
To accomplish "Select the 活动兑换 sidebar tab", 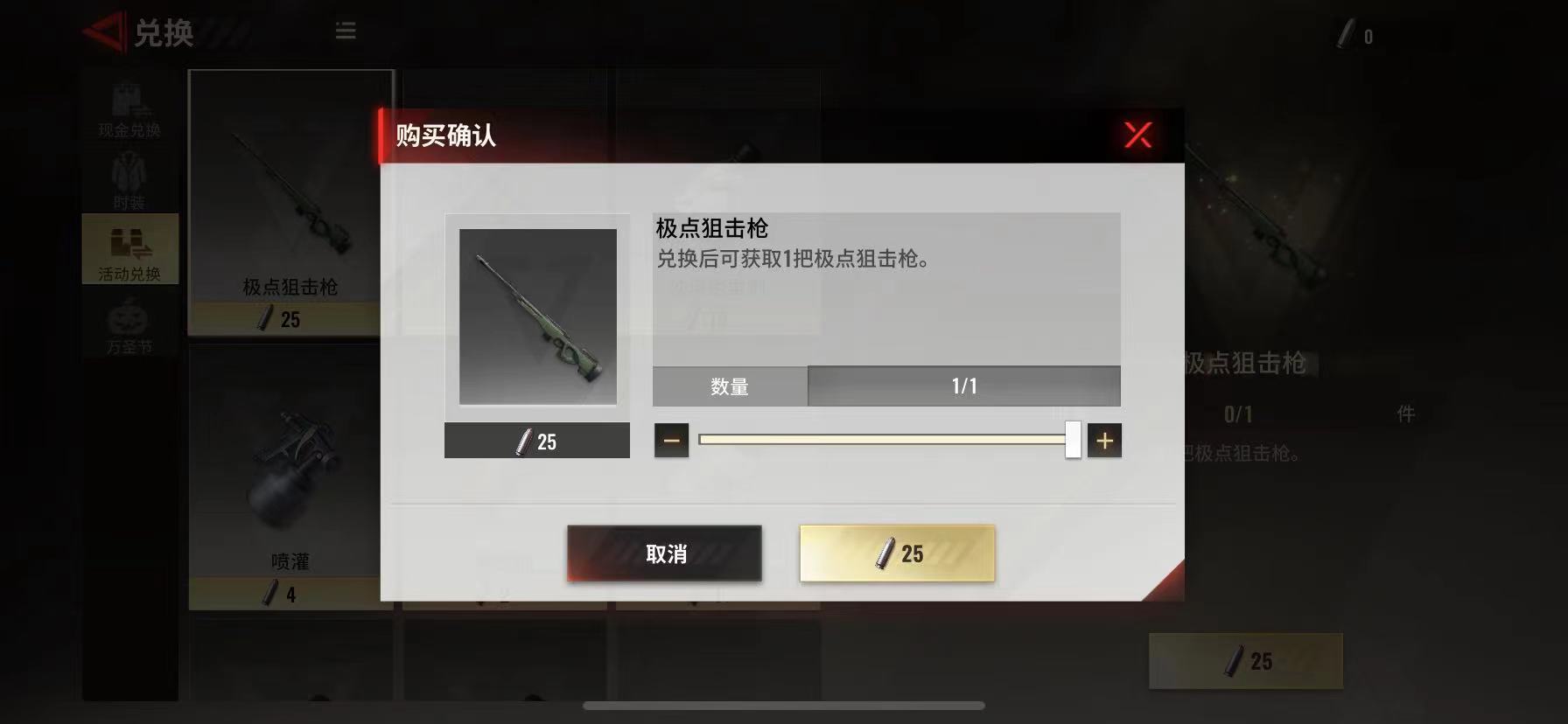I will (129, 250).
